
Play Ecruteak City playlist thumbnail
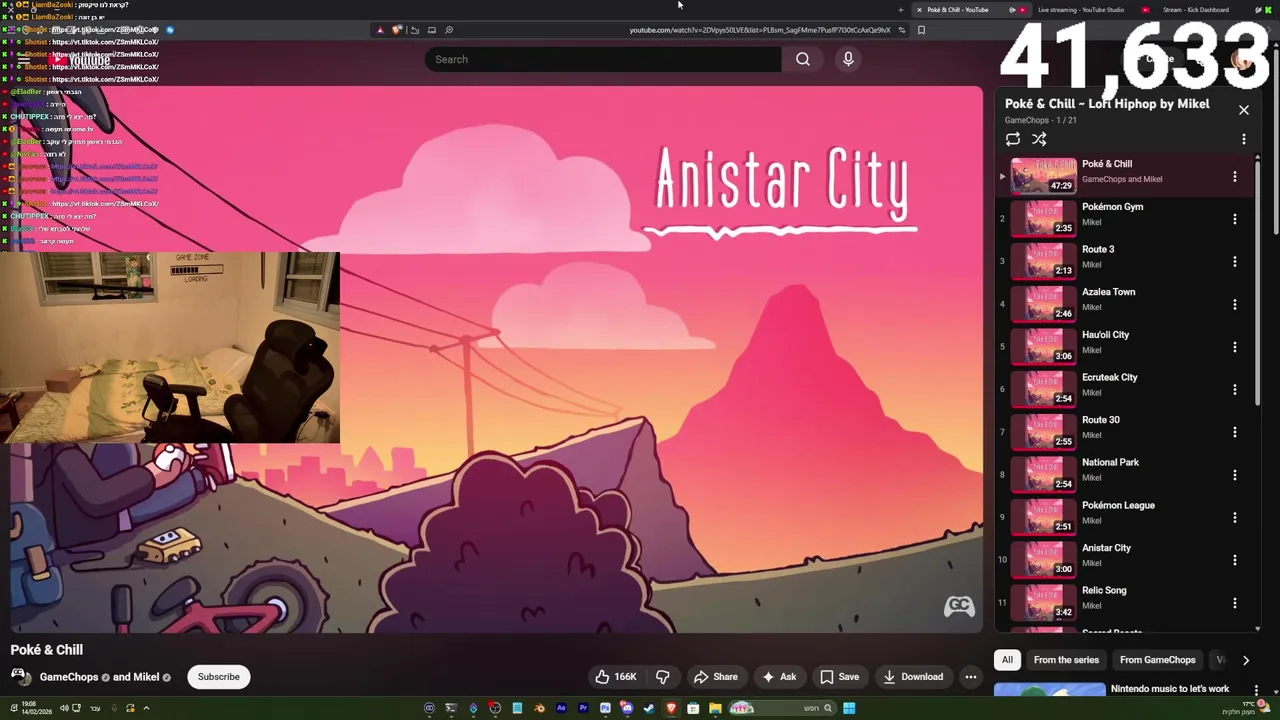(x=1043, y=390)
